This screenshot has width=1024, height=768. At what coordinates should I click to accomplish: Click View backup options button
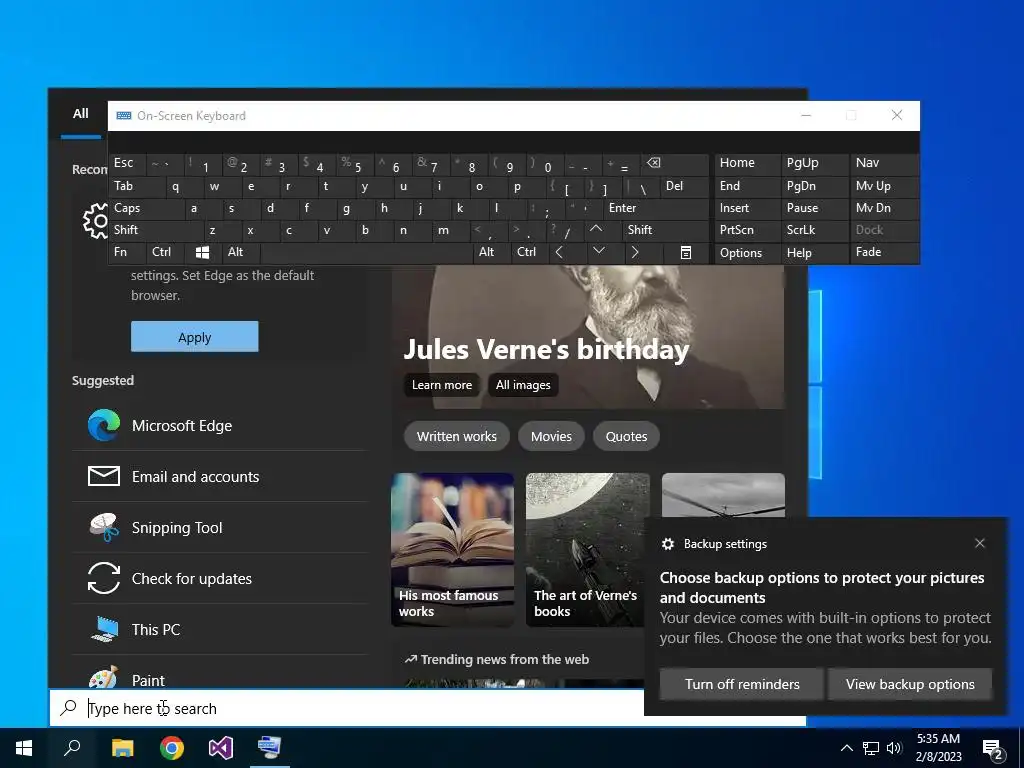coord(910,684)
